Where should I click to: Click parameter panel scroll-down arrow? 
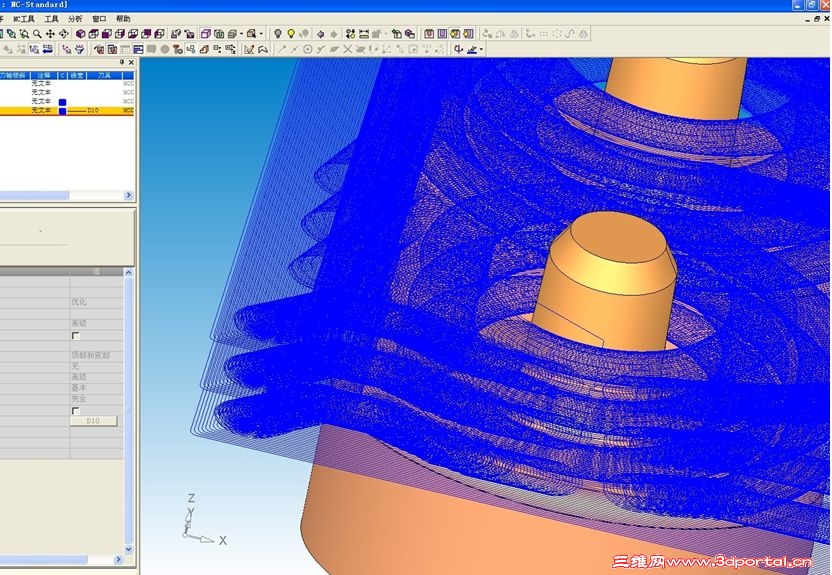click(x=128, y=549)
